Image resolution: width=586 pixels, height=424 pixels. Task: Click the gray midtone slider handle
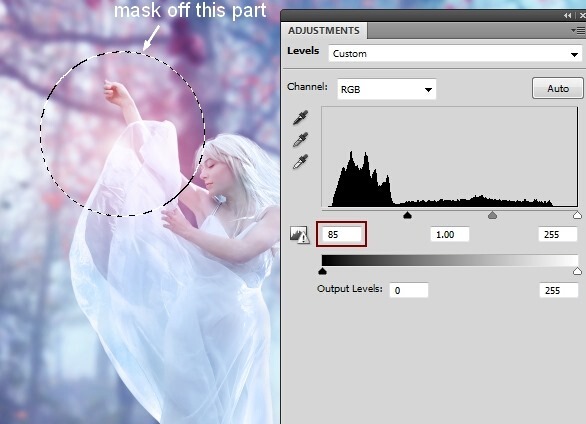point(492,215)
